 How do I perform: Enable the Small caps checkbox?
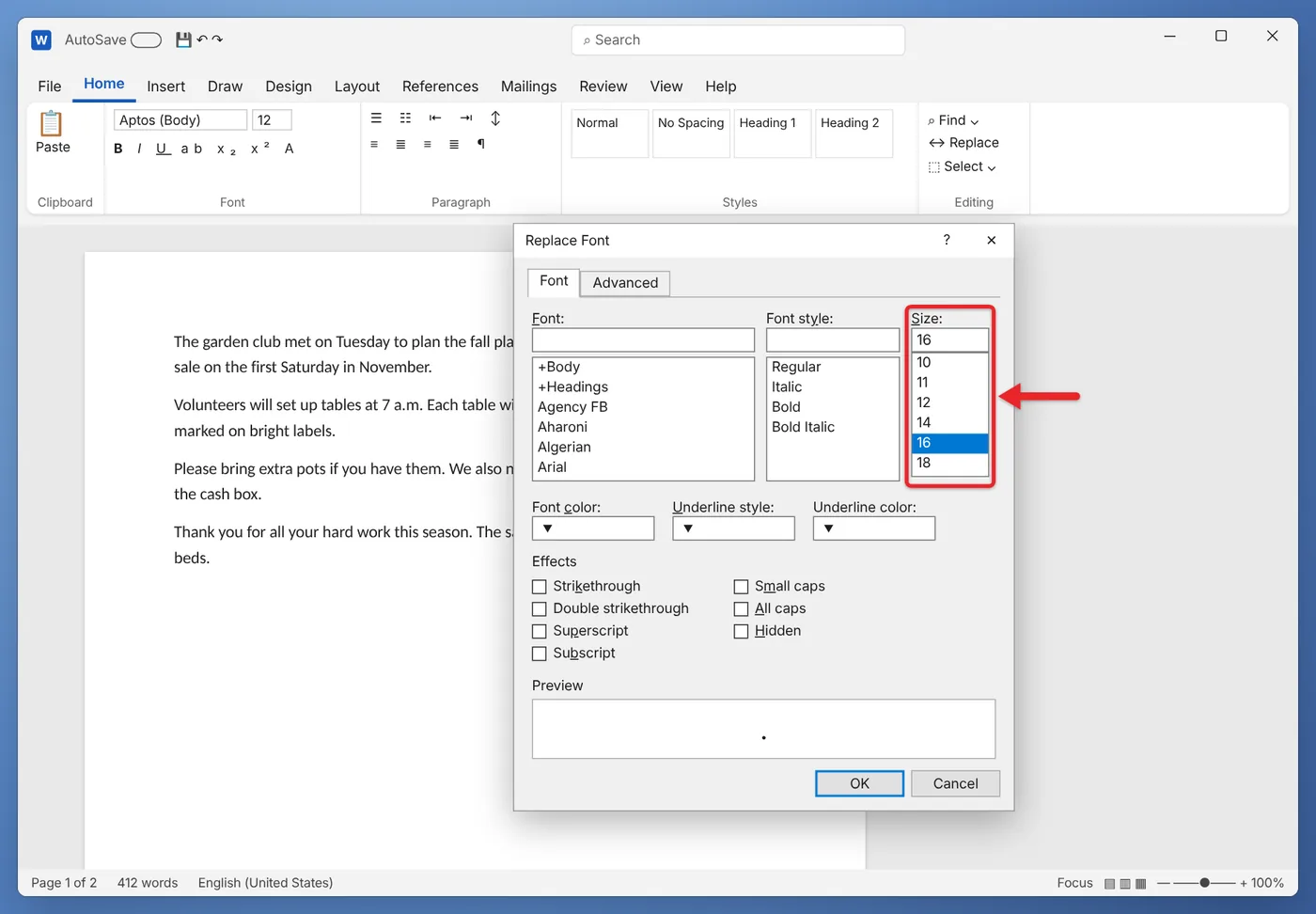click(741, 587)
